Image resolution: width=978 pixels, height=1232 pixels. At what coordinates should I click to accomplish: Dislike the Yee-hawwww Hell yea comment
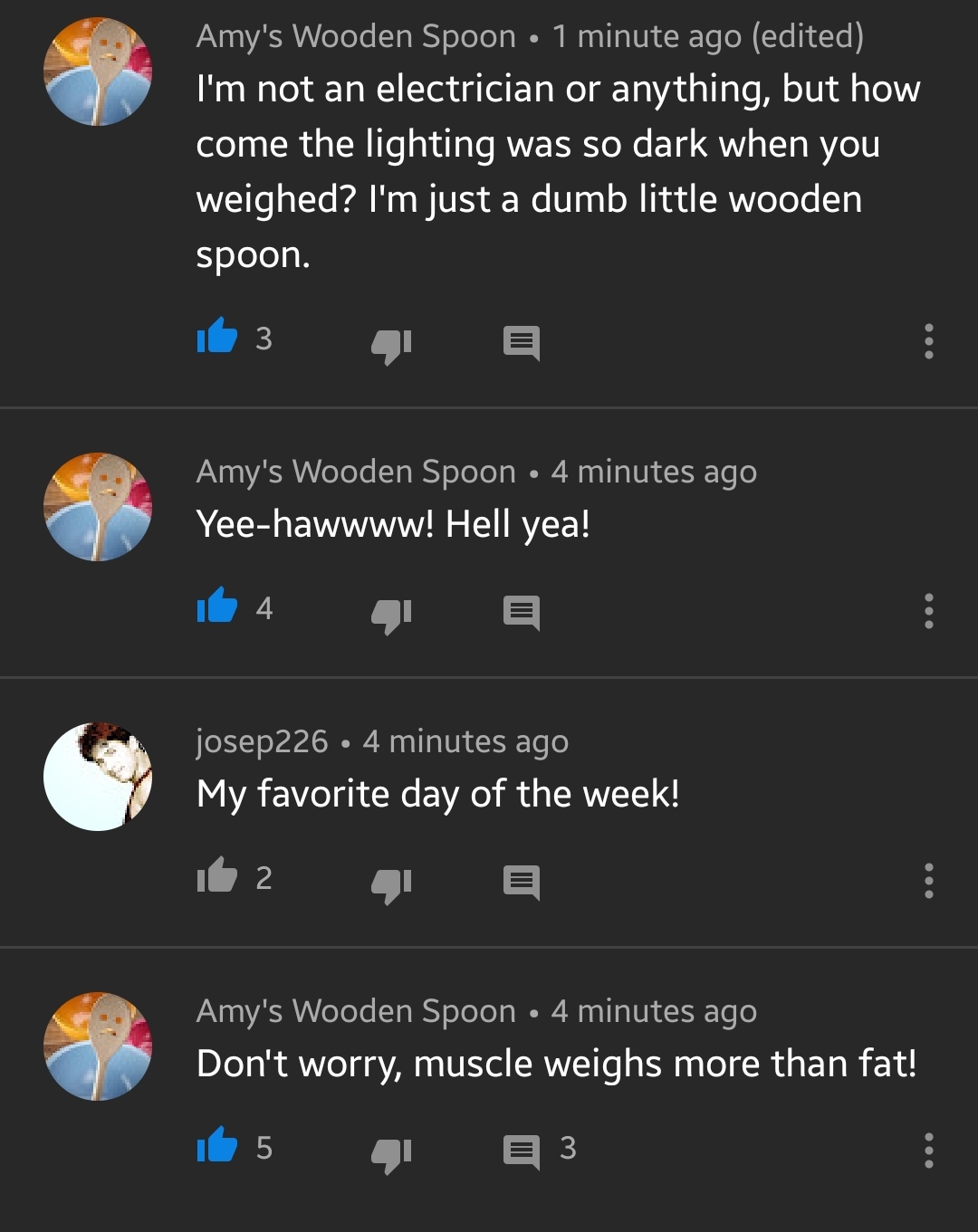click(391, 614)
